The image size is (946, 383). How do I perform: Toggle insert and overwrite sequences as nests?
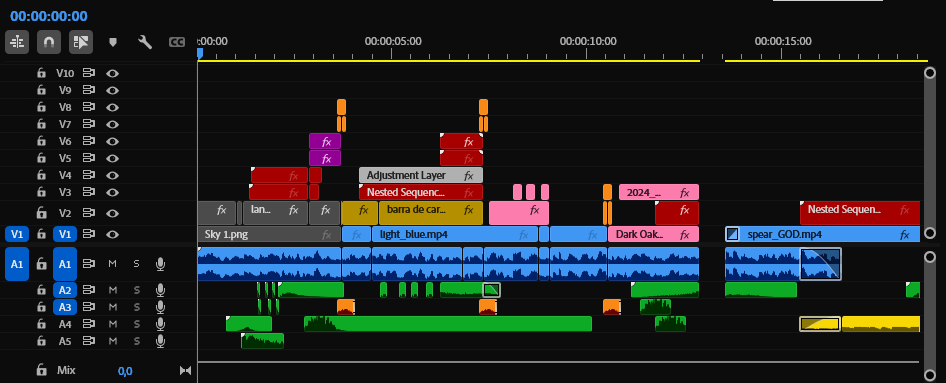(x=17, y=42)
